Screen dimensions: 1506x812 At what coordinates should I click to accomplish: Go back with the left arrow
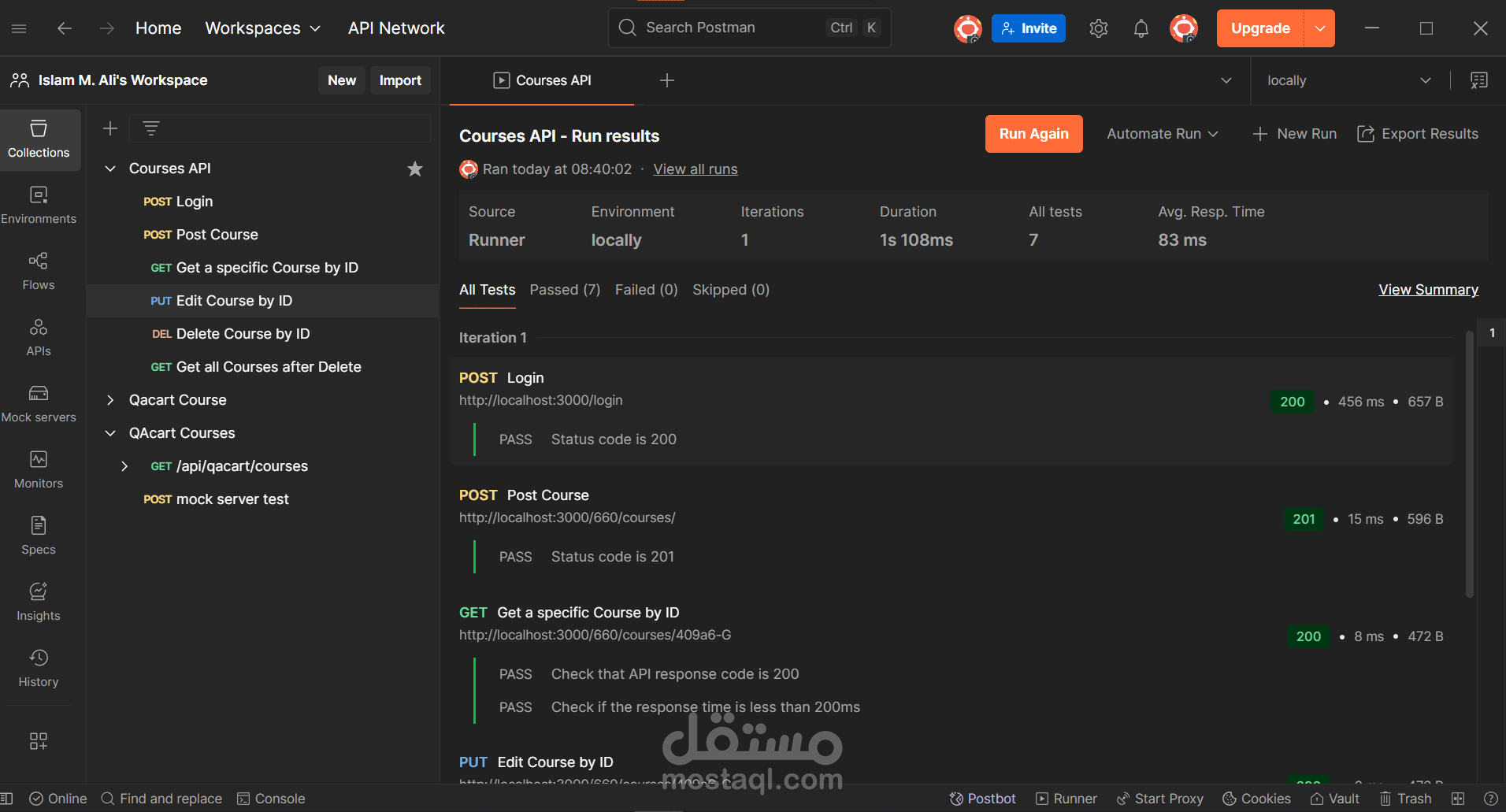[65, 28]
